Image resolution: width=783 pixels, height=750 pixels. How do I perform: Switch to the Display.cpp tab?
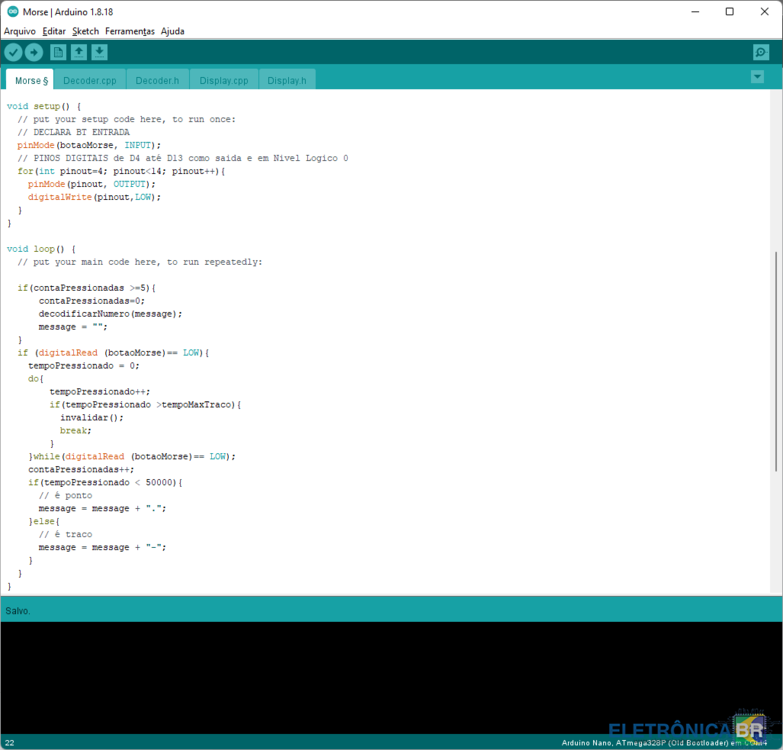click(223, 80)
